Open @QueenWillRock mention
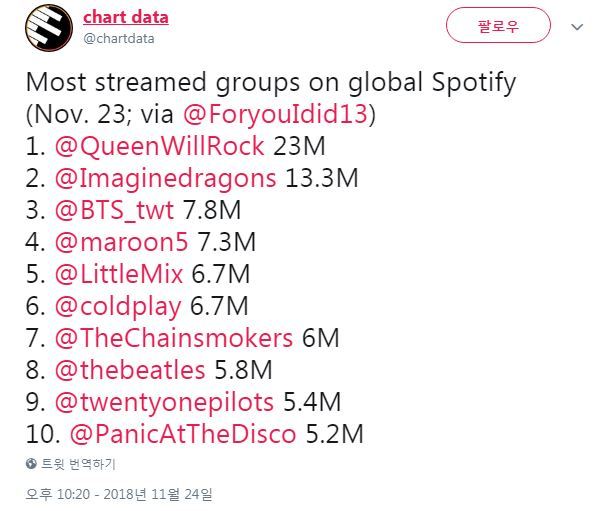This screenshot has width=597, height=511. [x=160, y=146]
